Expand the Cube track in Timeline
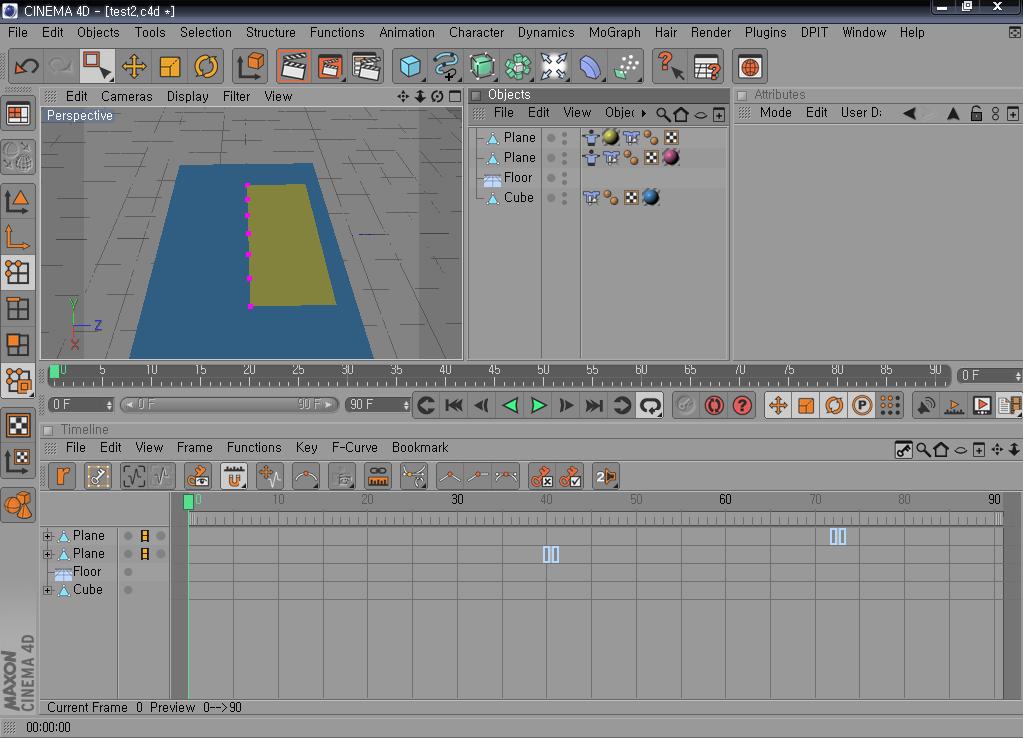Screen dimensions: 1023x738 (48, 591)
